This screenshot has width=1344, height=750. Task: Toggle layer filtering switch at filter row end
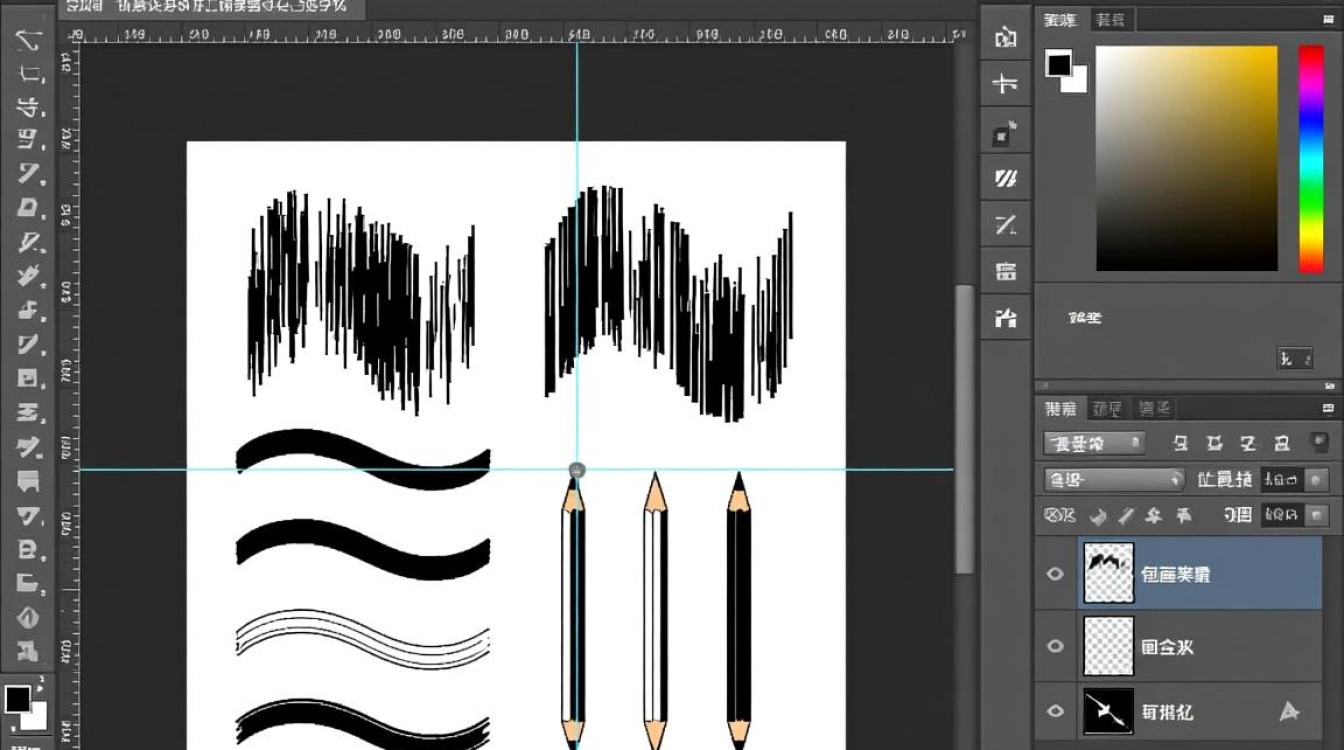point(1319,442)
